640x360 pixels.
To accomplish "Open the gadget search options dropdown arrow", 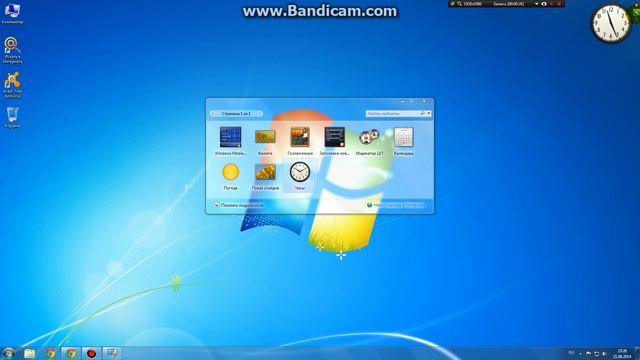I will point(429,113).
